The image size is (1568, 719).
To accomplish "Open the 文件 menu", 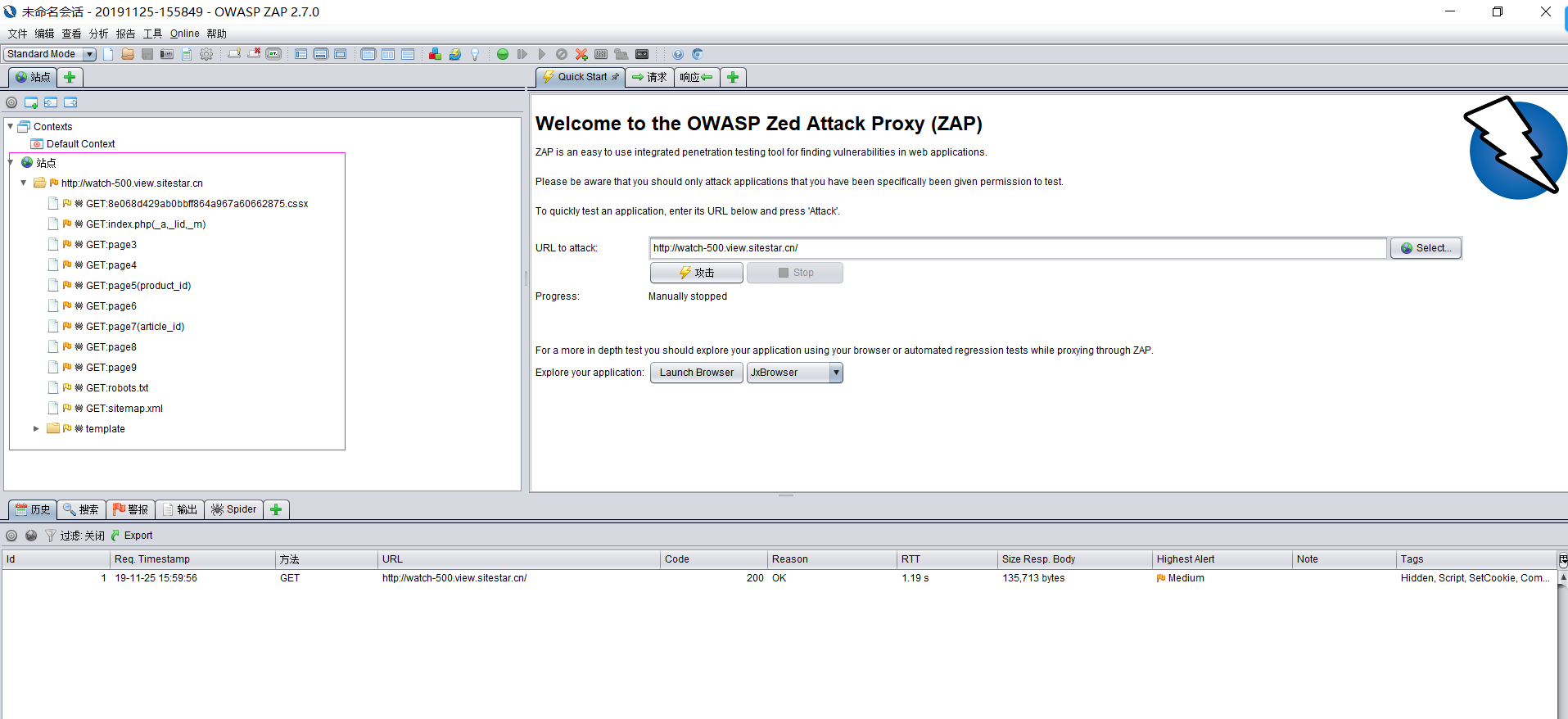I will (x=17, y=34).
